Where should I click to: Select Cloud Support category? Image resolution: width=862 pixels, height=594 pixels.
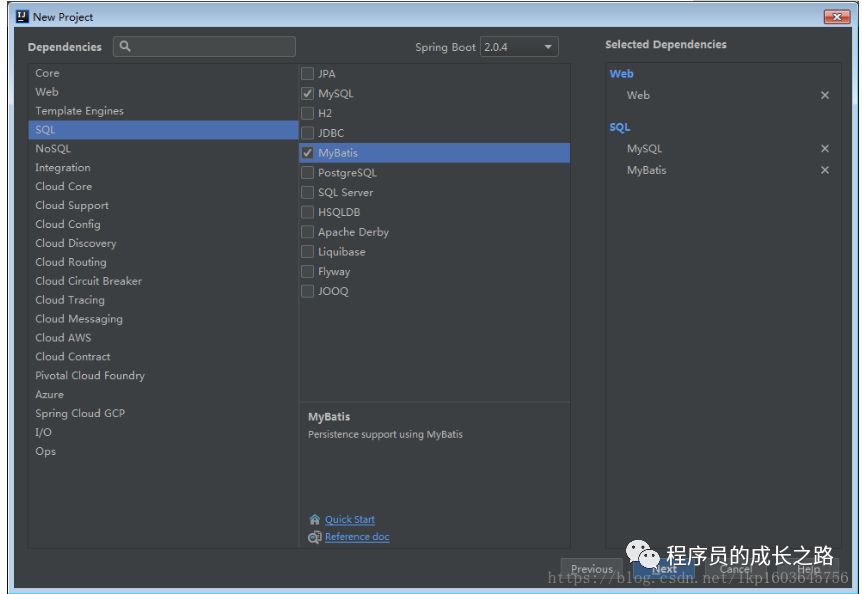(163, 205)
